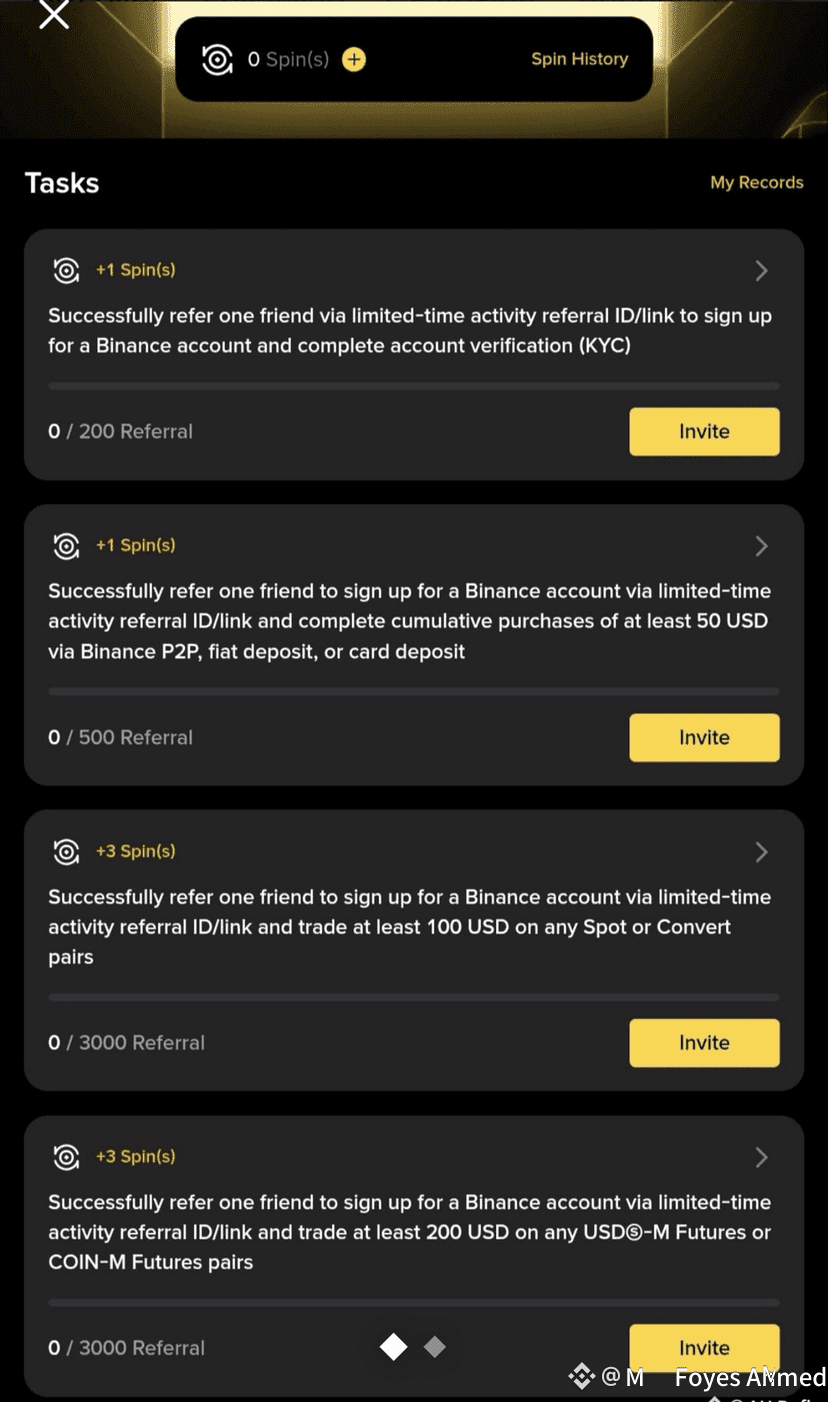
Task: Invite a friend for the 500 Referral task
Action: click(x=704, y=738)
